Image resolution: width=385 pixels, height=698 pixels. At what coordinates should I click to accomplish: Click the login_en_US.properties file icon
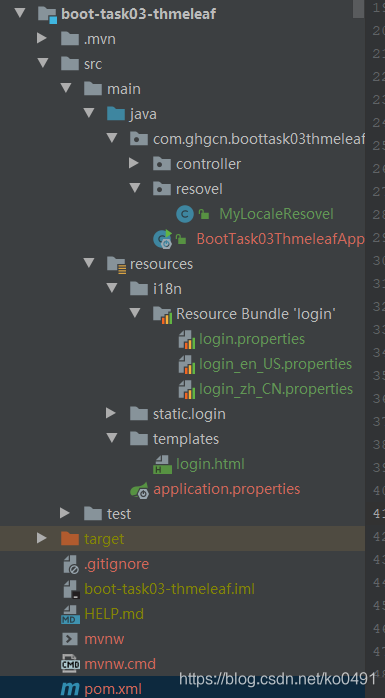(x=187, y=364)
